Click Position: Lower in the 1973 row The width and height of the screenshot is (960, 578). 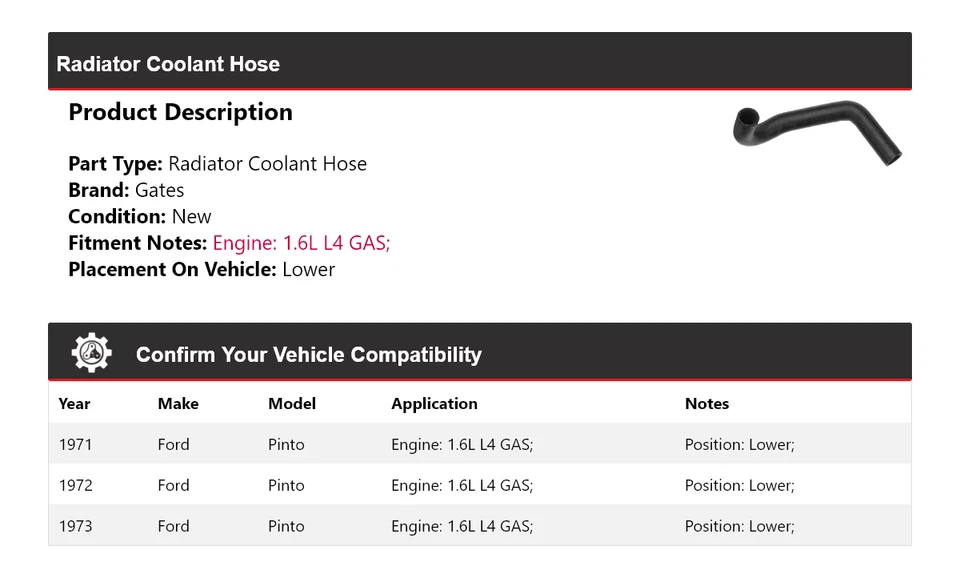[739, 526]
